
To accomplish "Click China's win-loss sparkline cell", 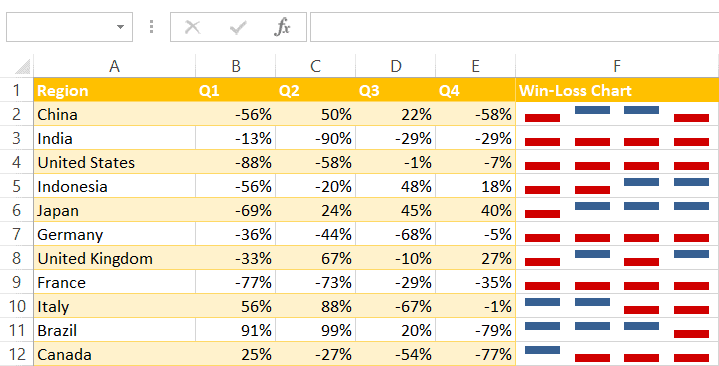I will [617, 114].
